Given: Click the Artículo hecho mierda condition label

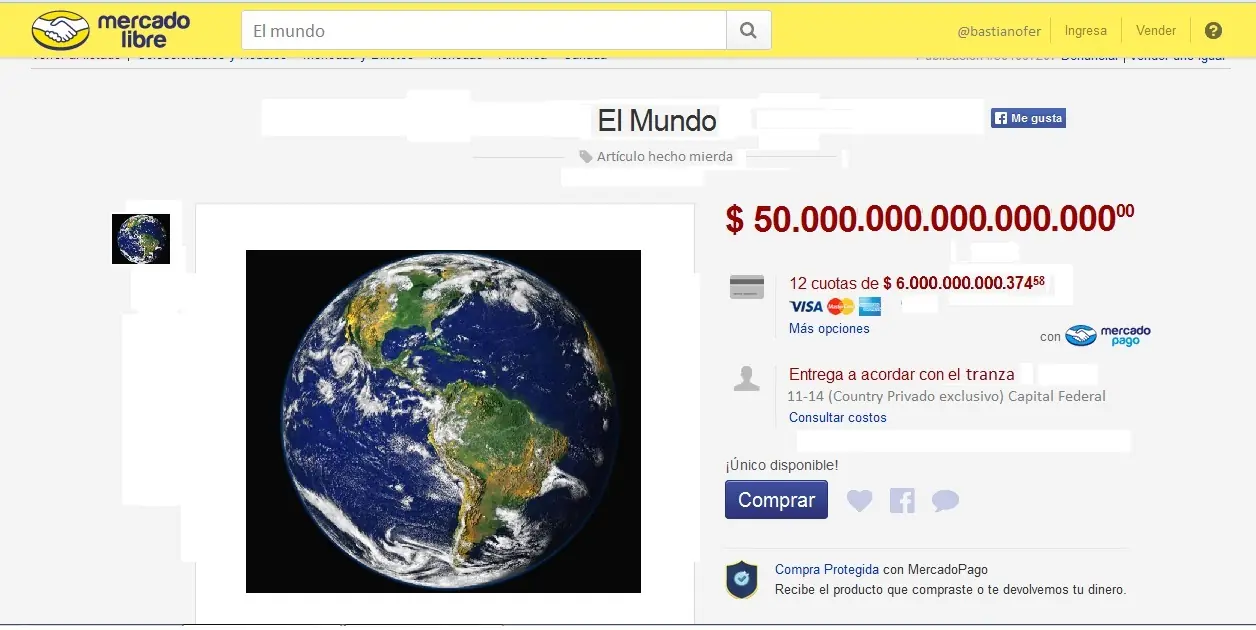Looking at the screenshot, I should pos(665,157).
